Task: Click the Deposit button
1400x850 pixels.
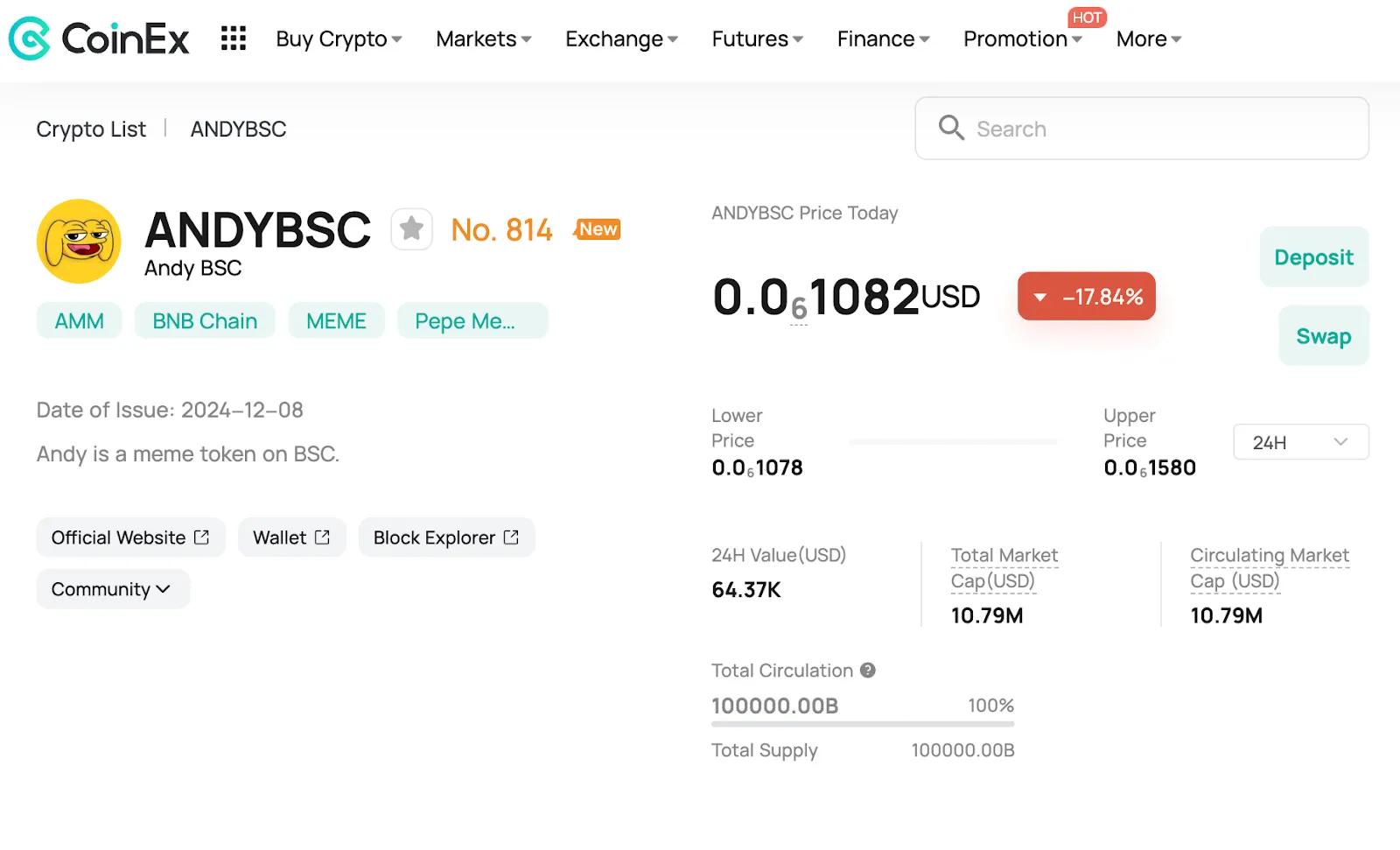Action: coord(1314,256)
